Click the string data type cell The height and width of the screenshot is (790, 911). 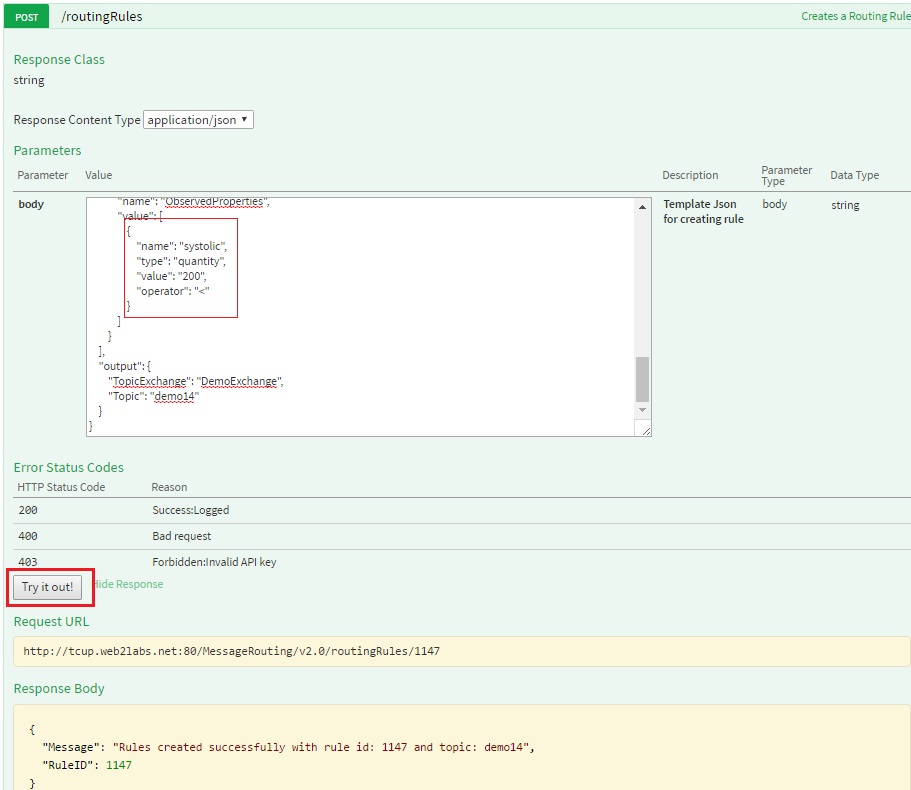click(x=845, y=205)
